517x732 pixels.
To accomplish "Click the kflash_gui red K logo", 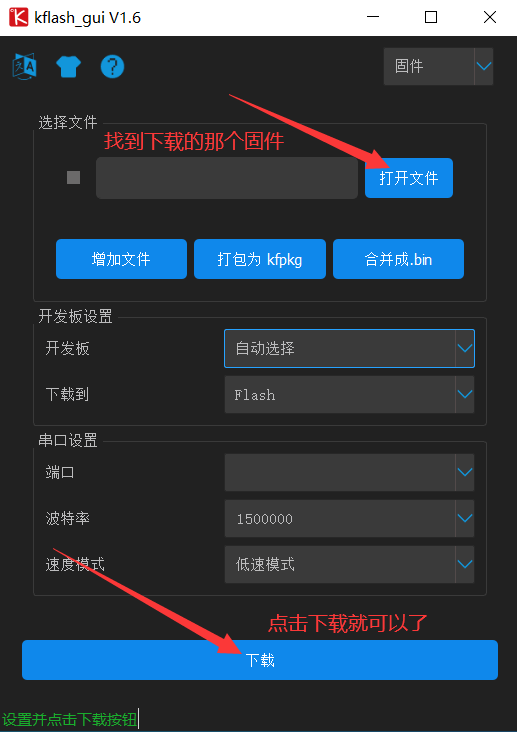I will [x=19, y=18].
